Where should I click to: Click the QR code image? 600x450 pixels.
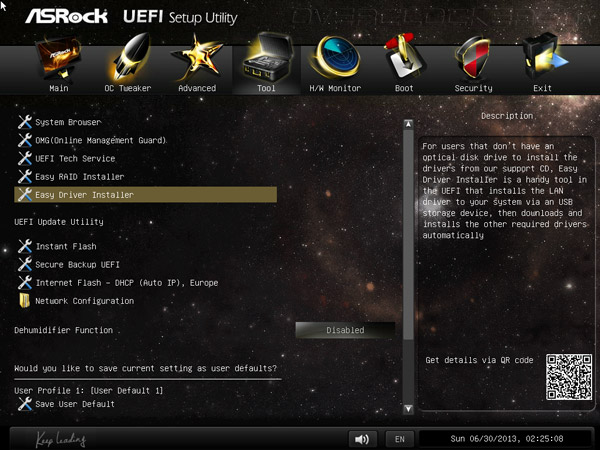569,377
